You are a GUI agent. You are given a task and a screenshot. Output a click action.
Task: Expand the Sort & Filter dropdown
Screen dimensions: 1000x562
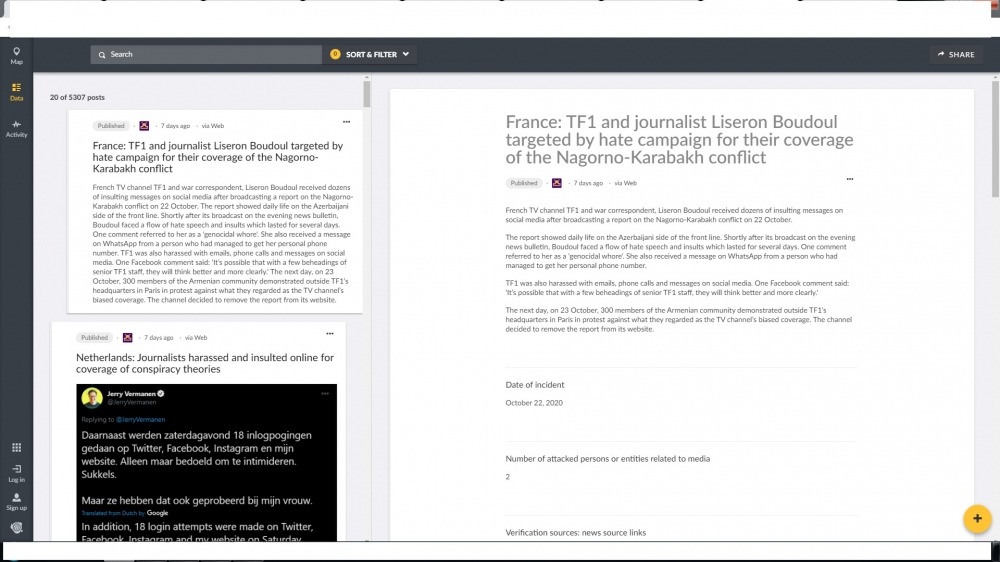369,54
